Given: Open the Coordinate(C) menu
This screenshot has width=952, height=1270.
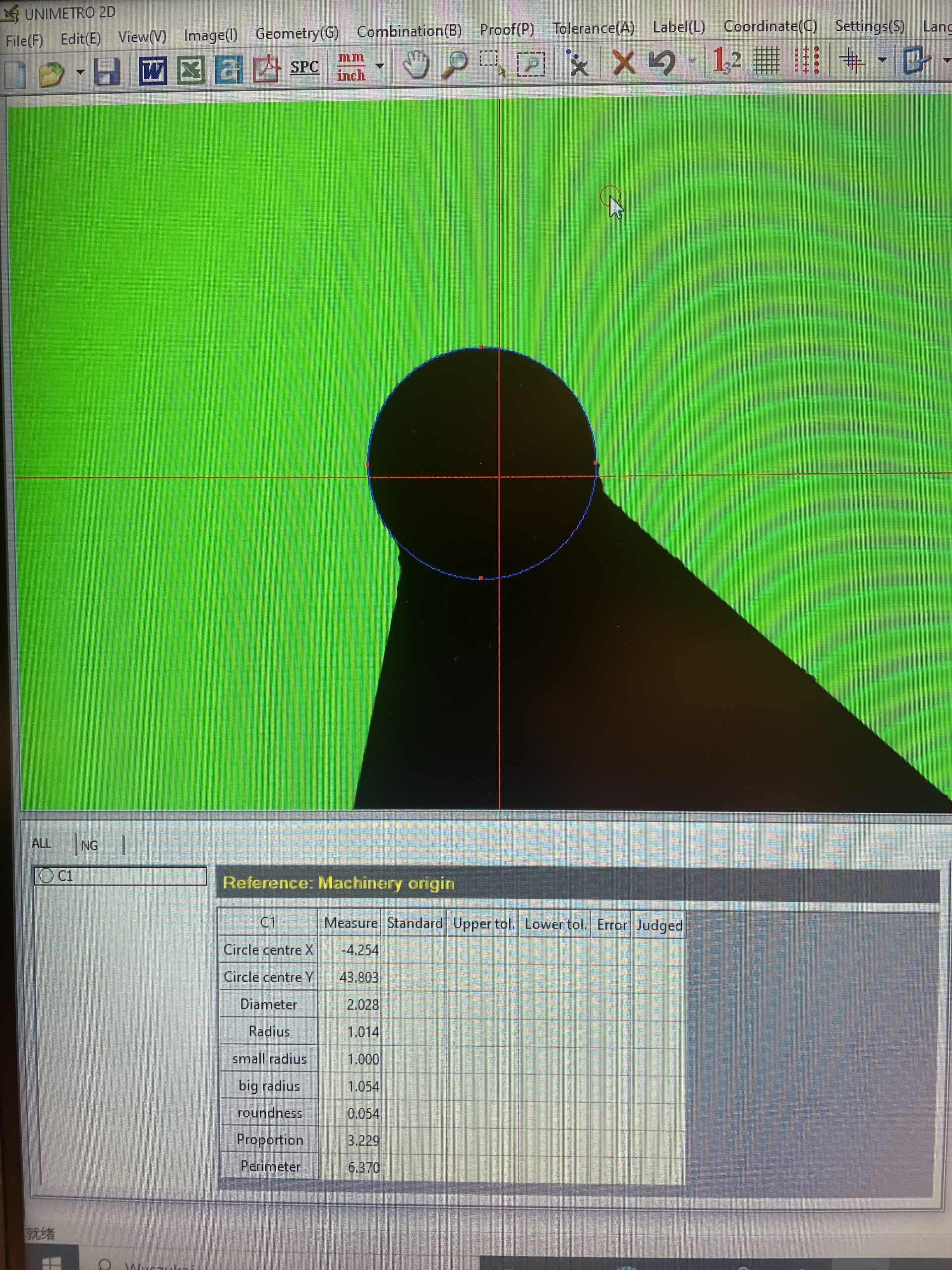Looking at the screenshot, I should [x=770, y=26].
